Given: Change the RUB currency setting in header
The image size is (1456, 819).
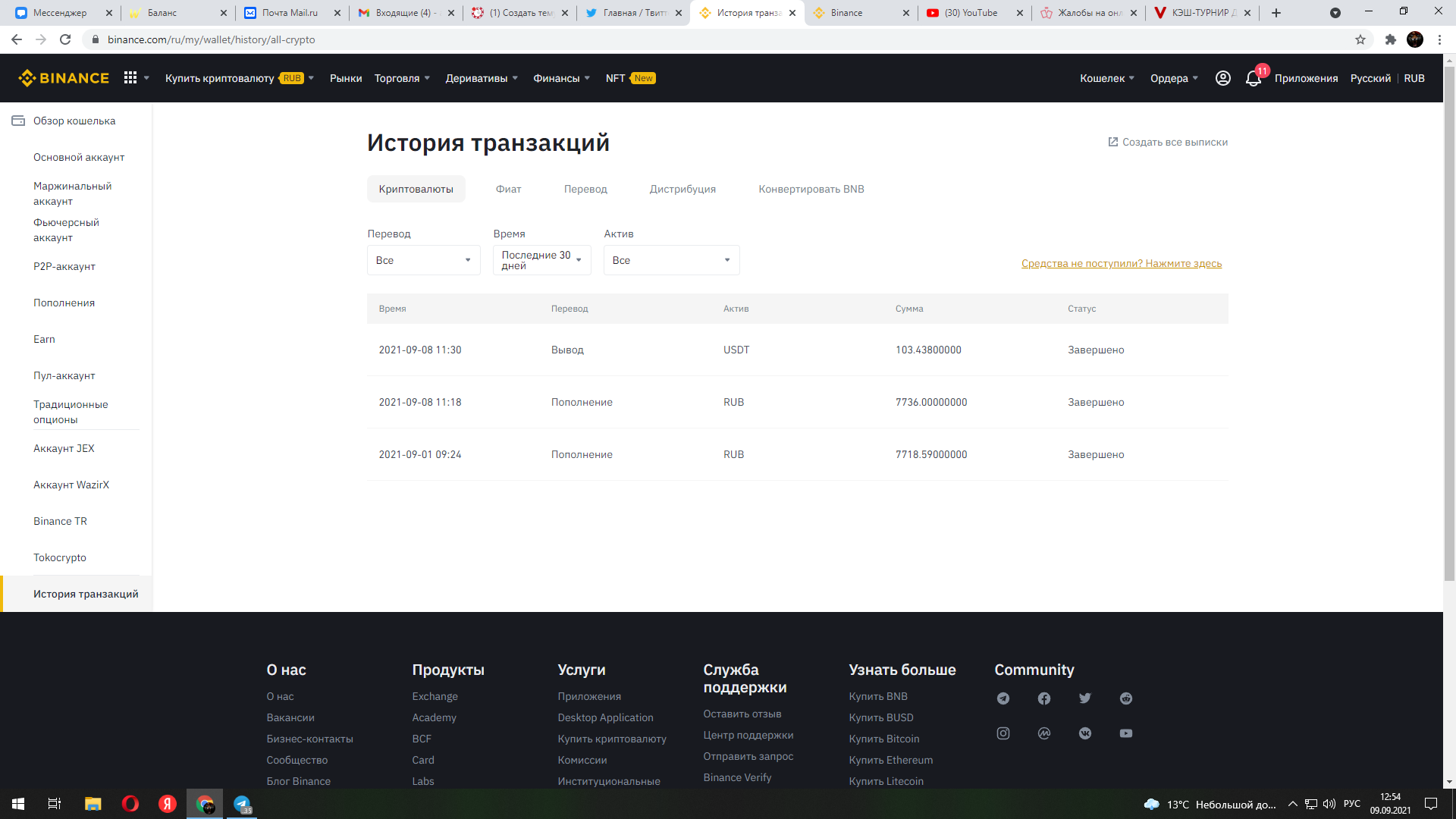Looking at the screenshot, I should (x=1414, y=78).
